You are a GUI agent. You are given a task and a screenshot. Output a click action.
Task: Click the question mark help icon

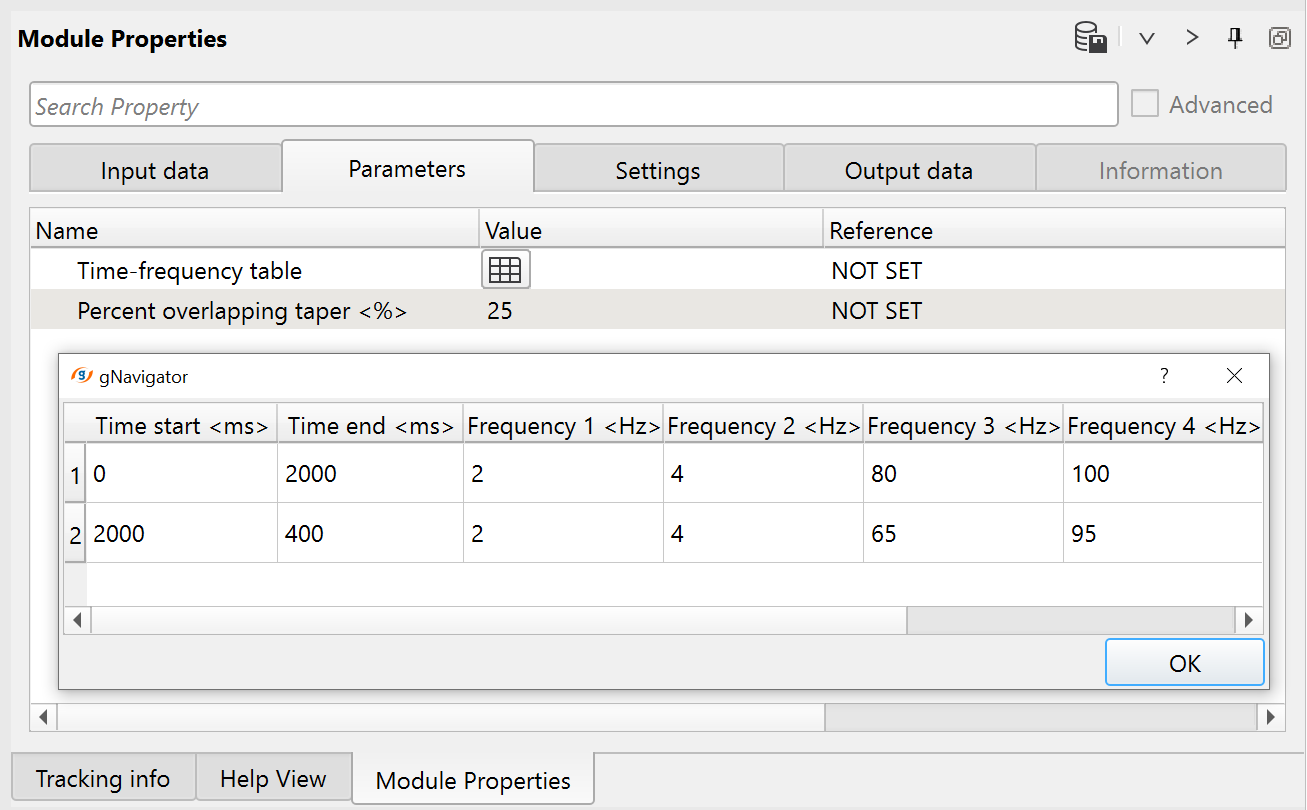point(1164,376)
